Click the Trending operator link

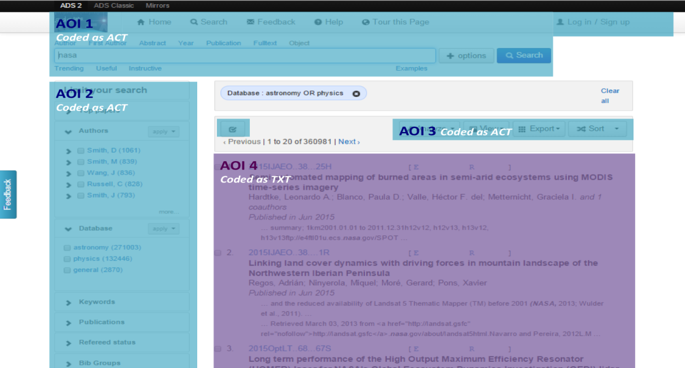(69, 68)
